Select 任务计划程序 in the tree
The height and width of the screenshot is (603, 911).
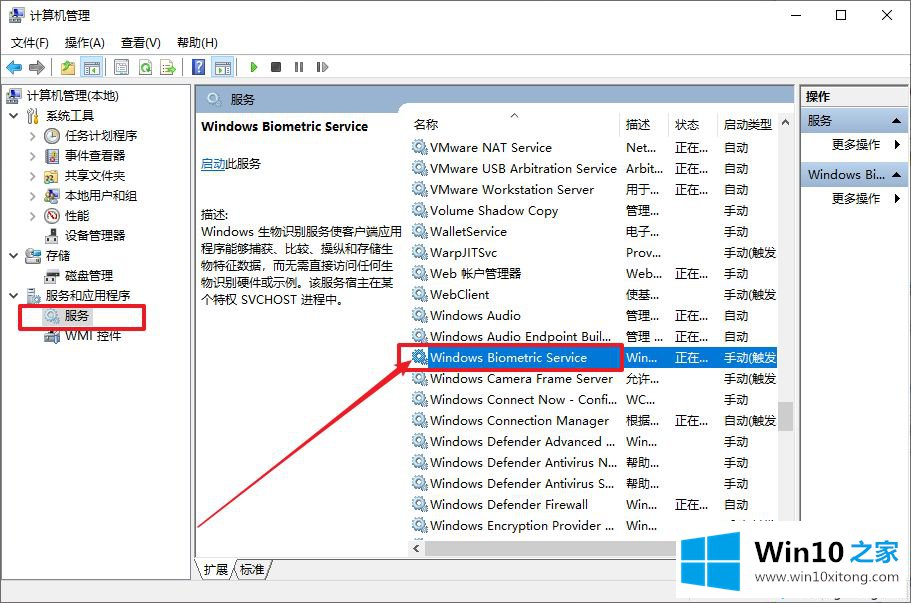(x=101, y=136)
